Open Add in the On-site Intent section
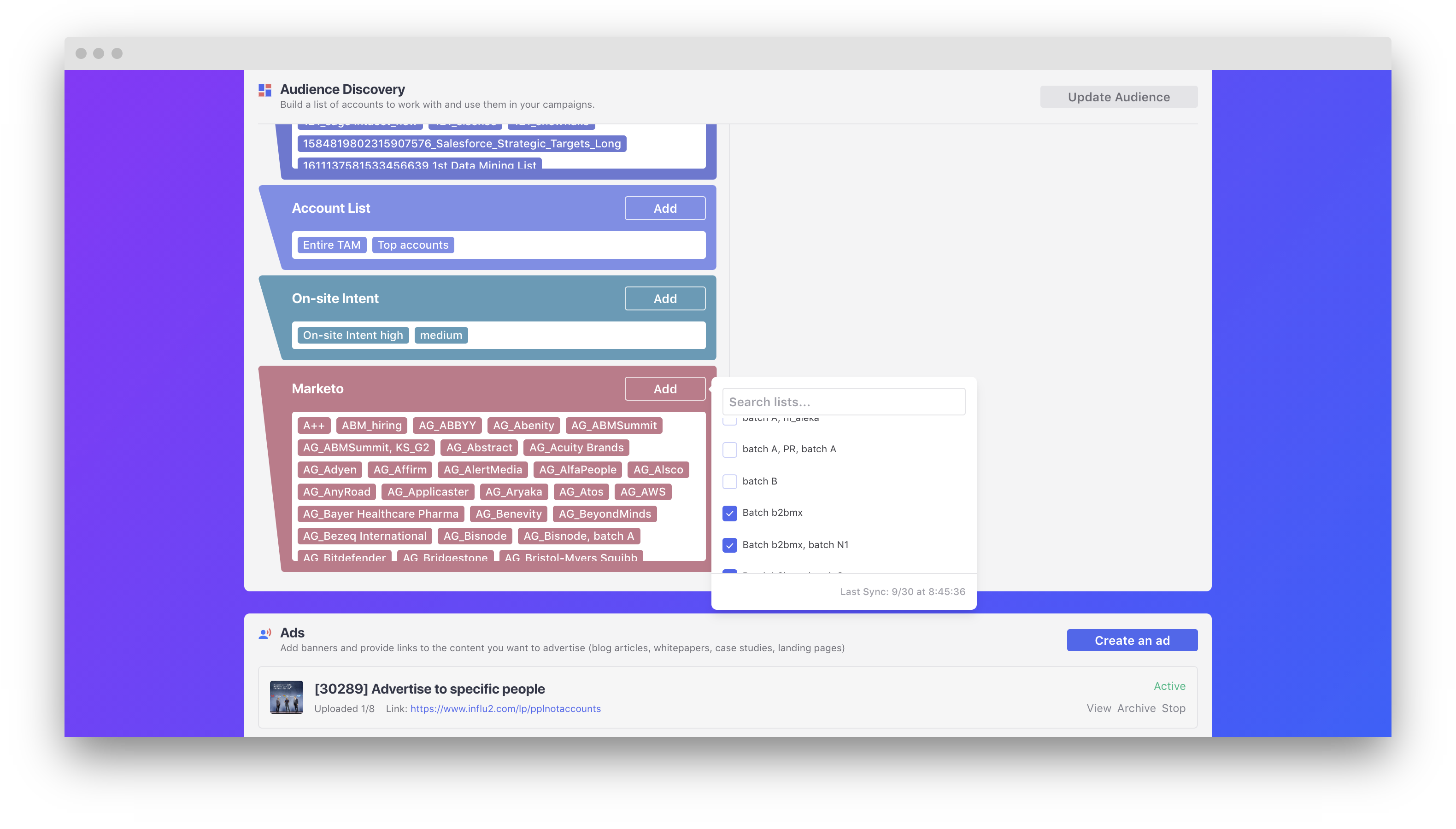Screen dimensions: 1456x829 (x=664, y=298)
